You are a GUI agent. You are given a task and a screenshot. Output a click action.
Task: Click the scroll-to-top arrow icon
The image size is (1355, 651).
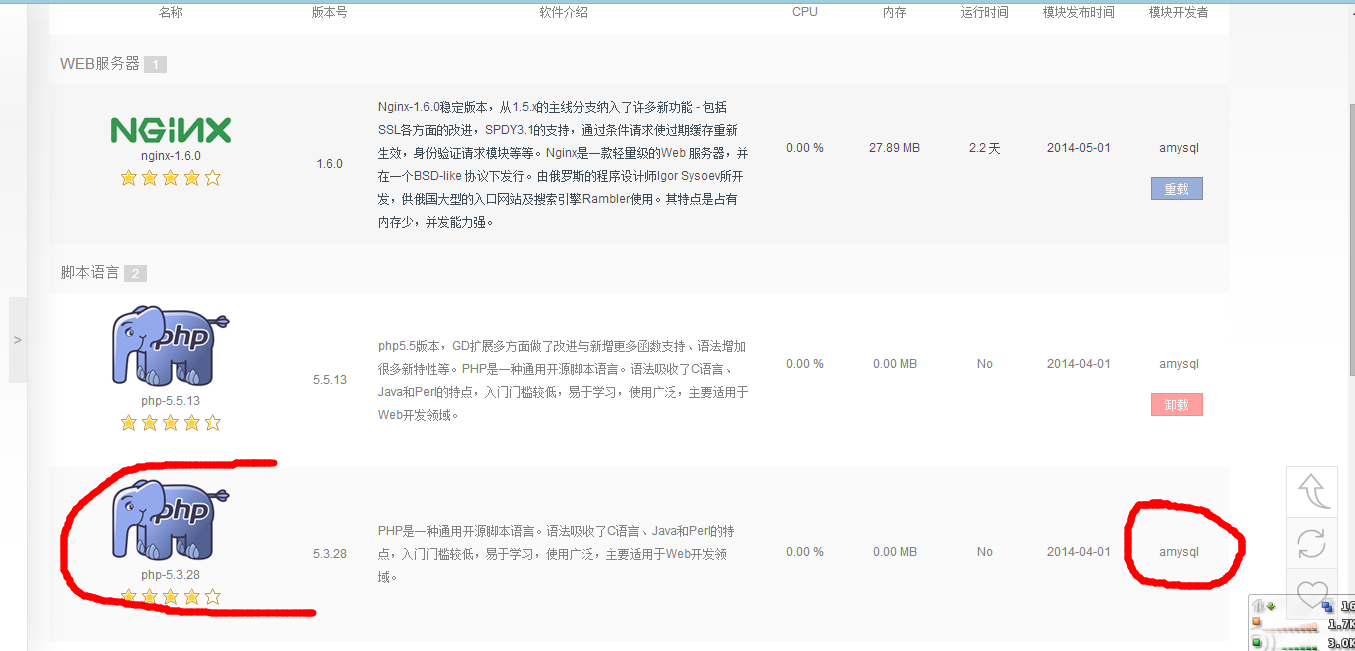[1311, 492]
